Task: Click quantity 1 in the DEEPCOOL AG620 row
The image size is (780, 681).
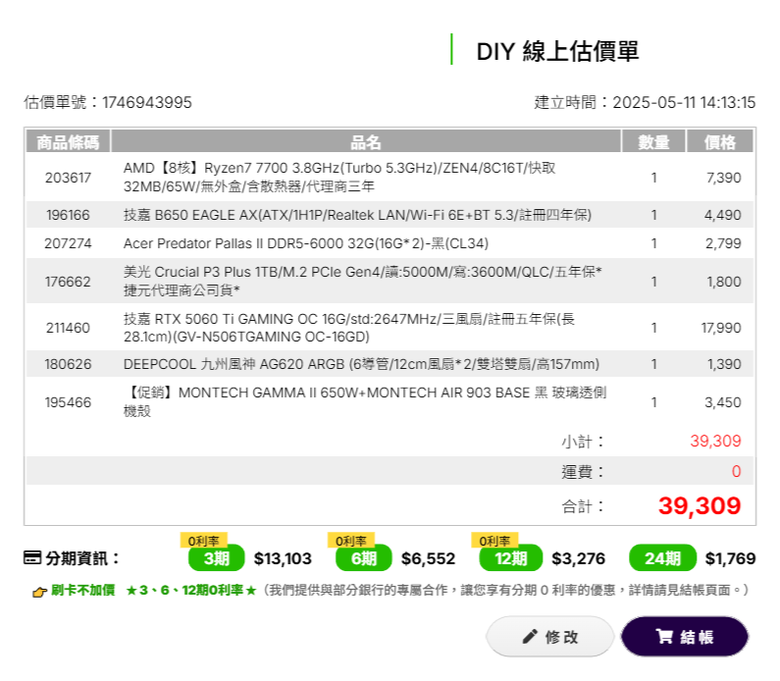Action: pyautogui.click(x=654, y=364)
